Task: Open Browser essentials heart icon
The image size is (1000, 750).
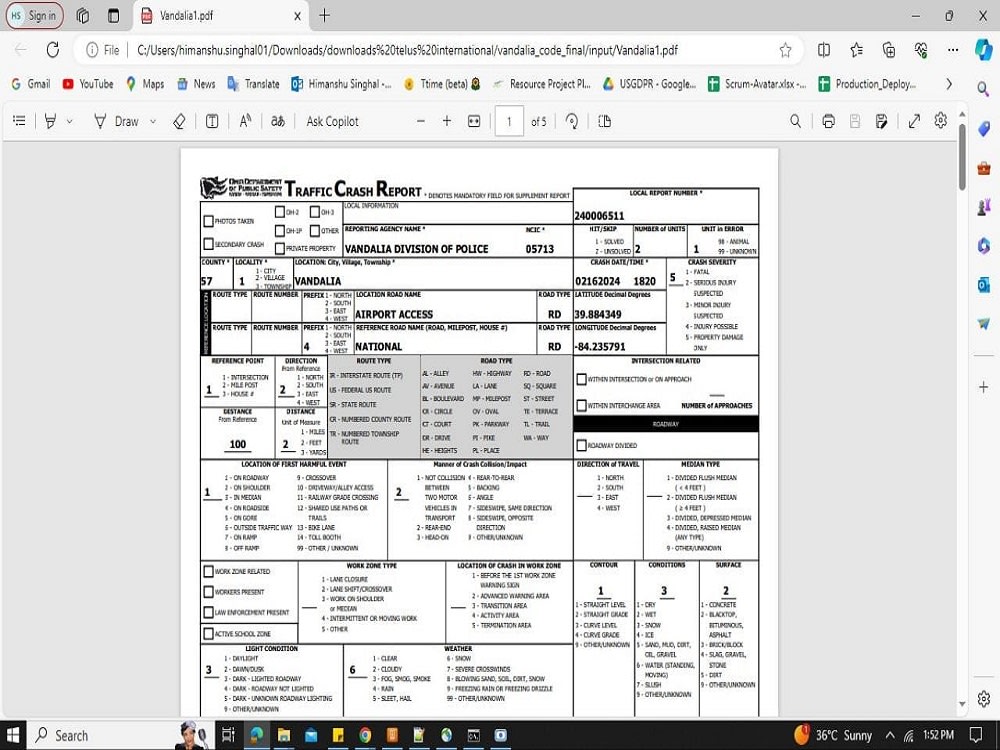Action: pos(921,50)
